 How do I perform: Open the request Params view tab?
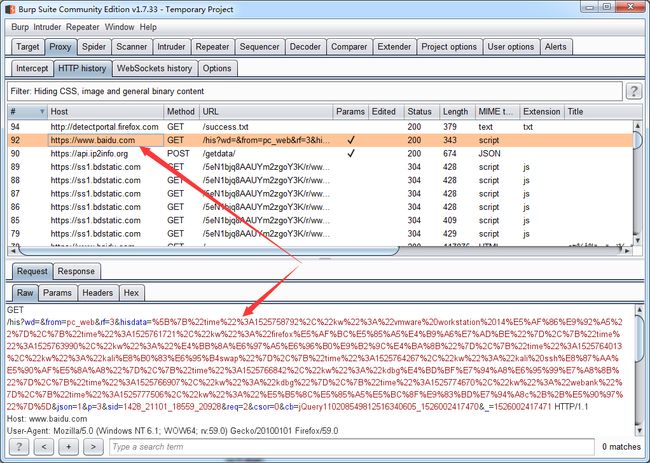point(57,293)
